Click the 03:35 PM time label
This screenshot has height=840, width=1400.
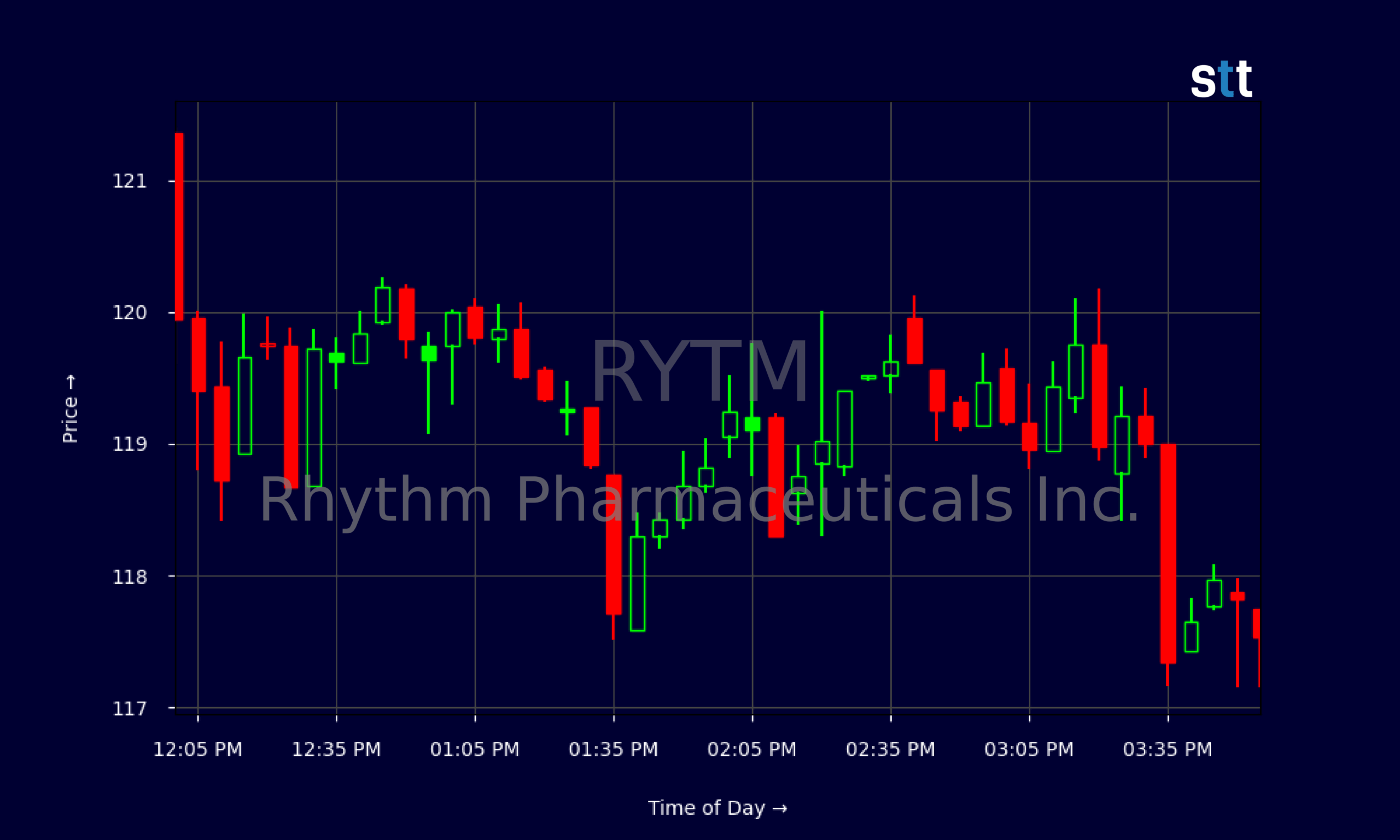tap(1168, 750)
